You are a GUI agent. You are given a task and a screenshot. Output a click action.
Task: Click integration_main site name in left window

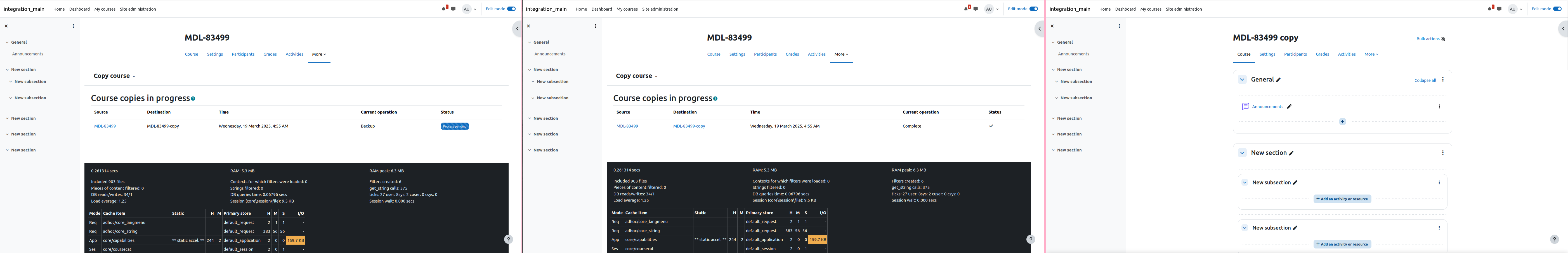[24, 9]
